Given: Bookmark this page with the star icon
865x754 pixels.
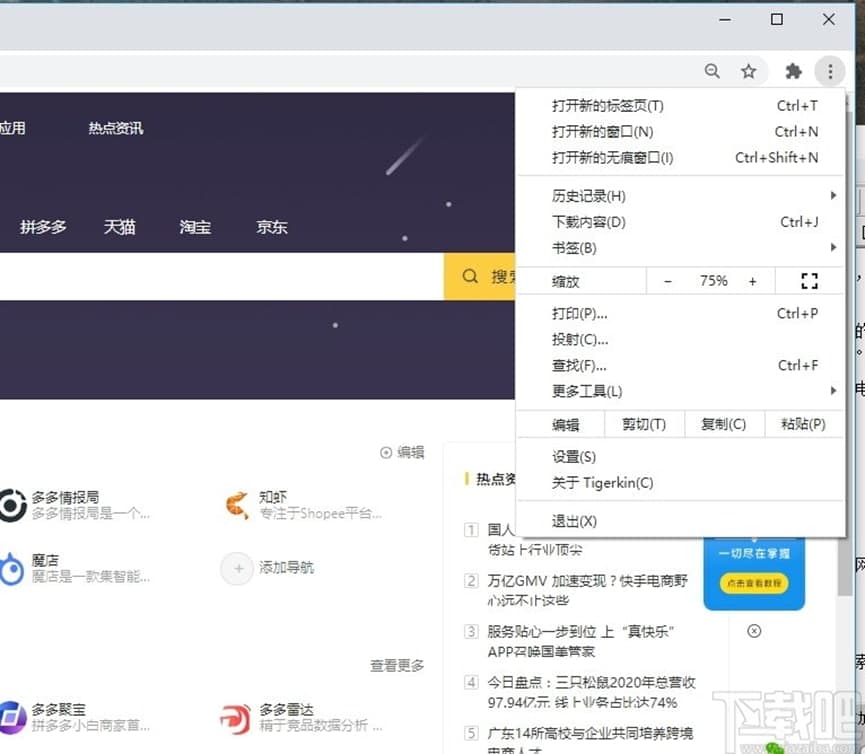Looking at the screenshot, I should (x=748, y=71).
